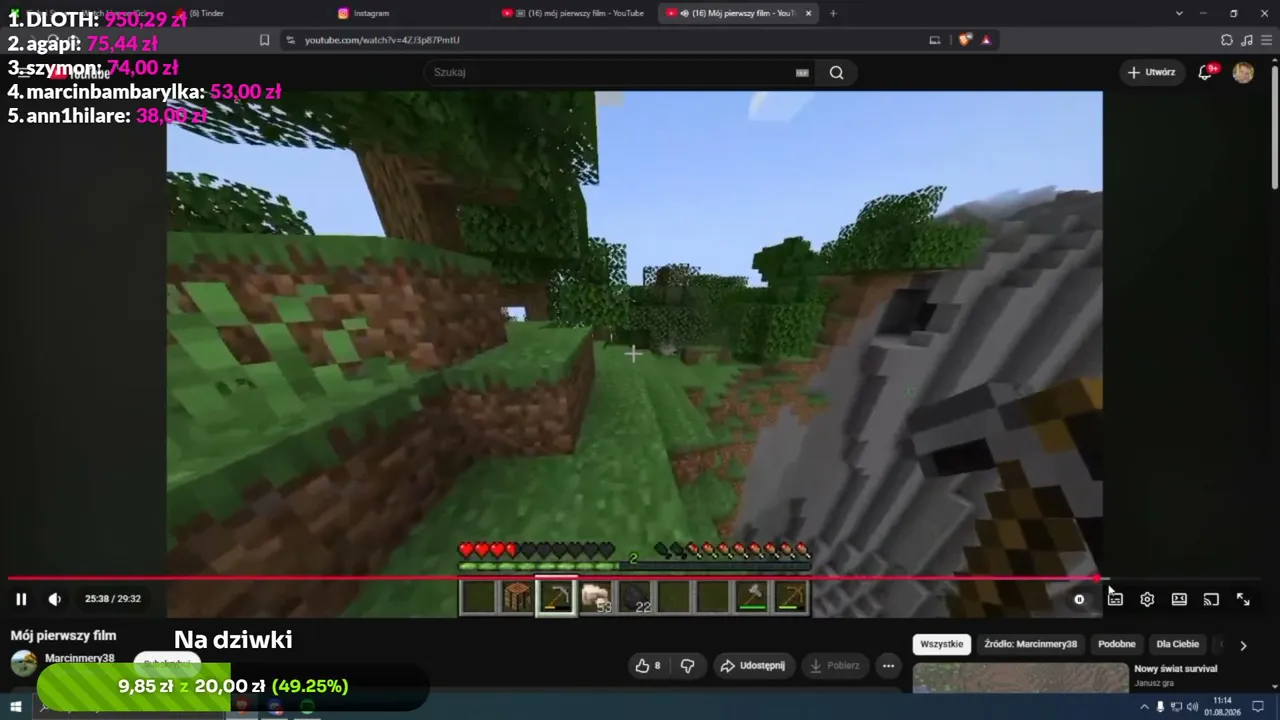The image size is (1280, 720).
Task: Show more filter chips with the right arrow
Action: [x=1243, y=645]
